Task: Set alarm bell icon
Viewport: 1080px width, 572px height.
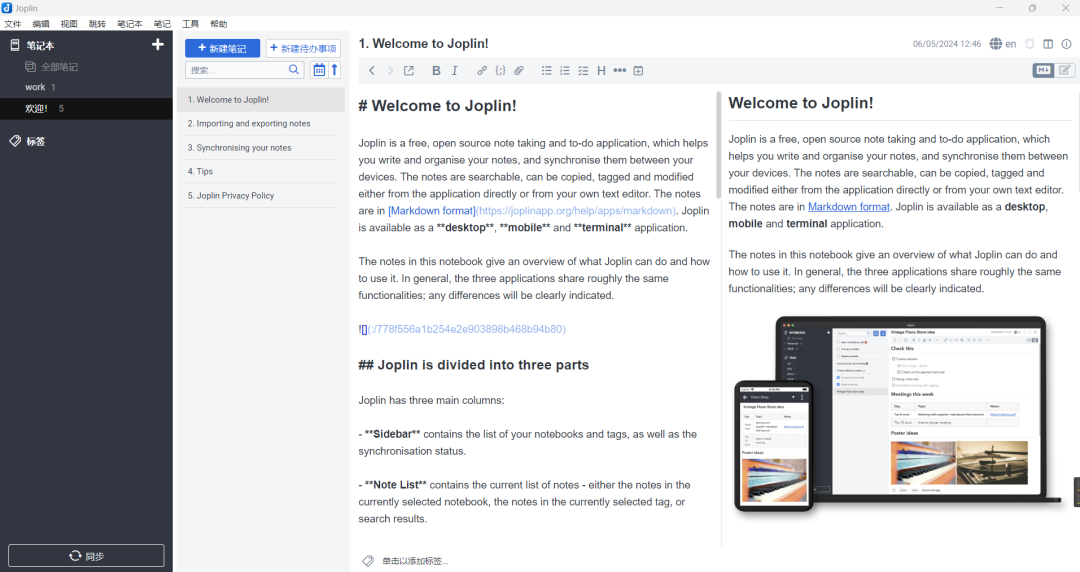Action: (1030, 43)
